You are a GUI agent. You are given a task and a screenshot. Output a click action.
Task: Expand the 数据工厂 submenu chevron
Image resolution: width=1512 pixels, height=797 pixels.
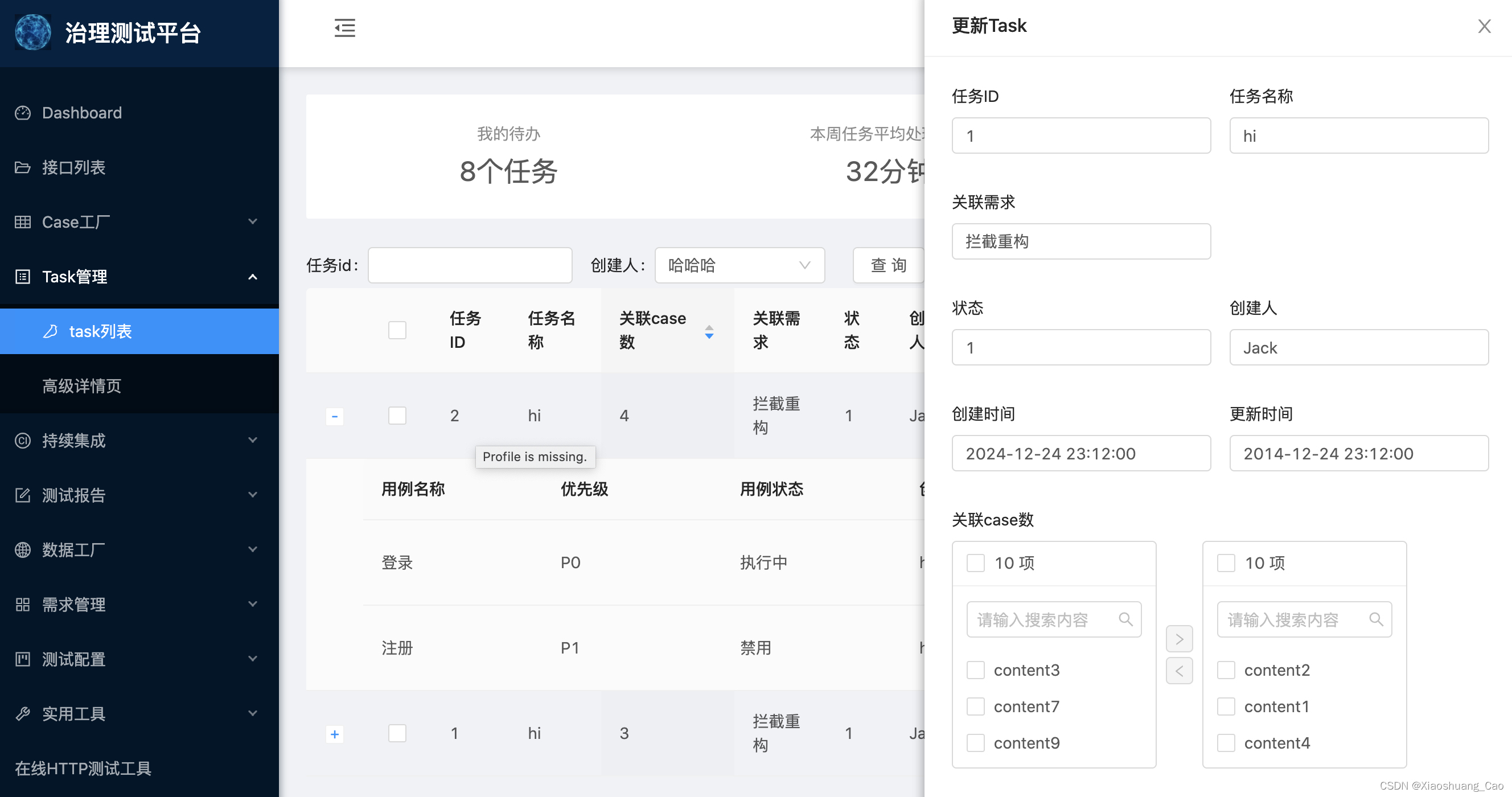[x=253, y=549]
